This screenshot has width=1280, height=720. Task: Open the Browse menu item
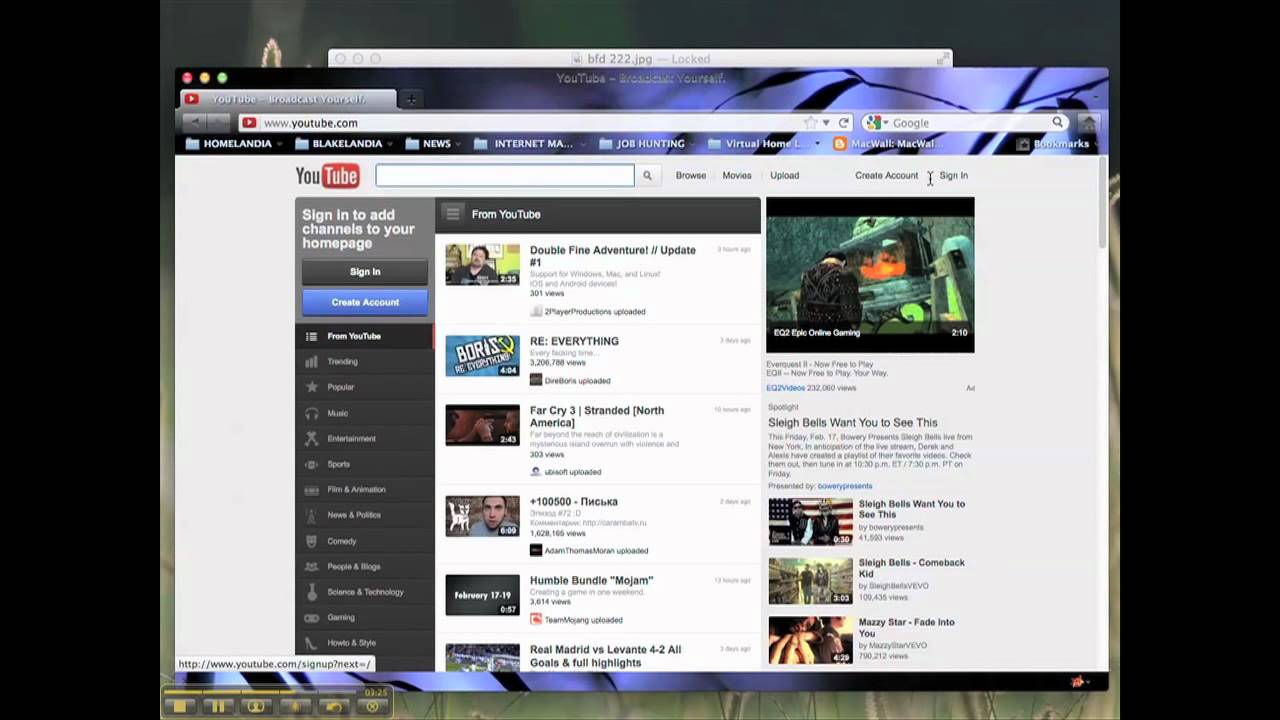[x=691, y=176]
